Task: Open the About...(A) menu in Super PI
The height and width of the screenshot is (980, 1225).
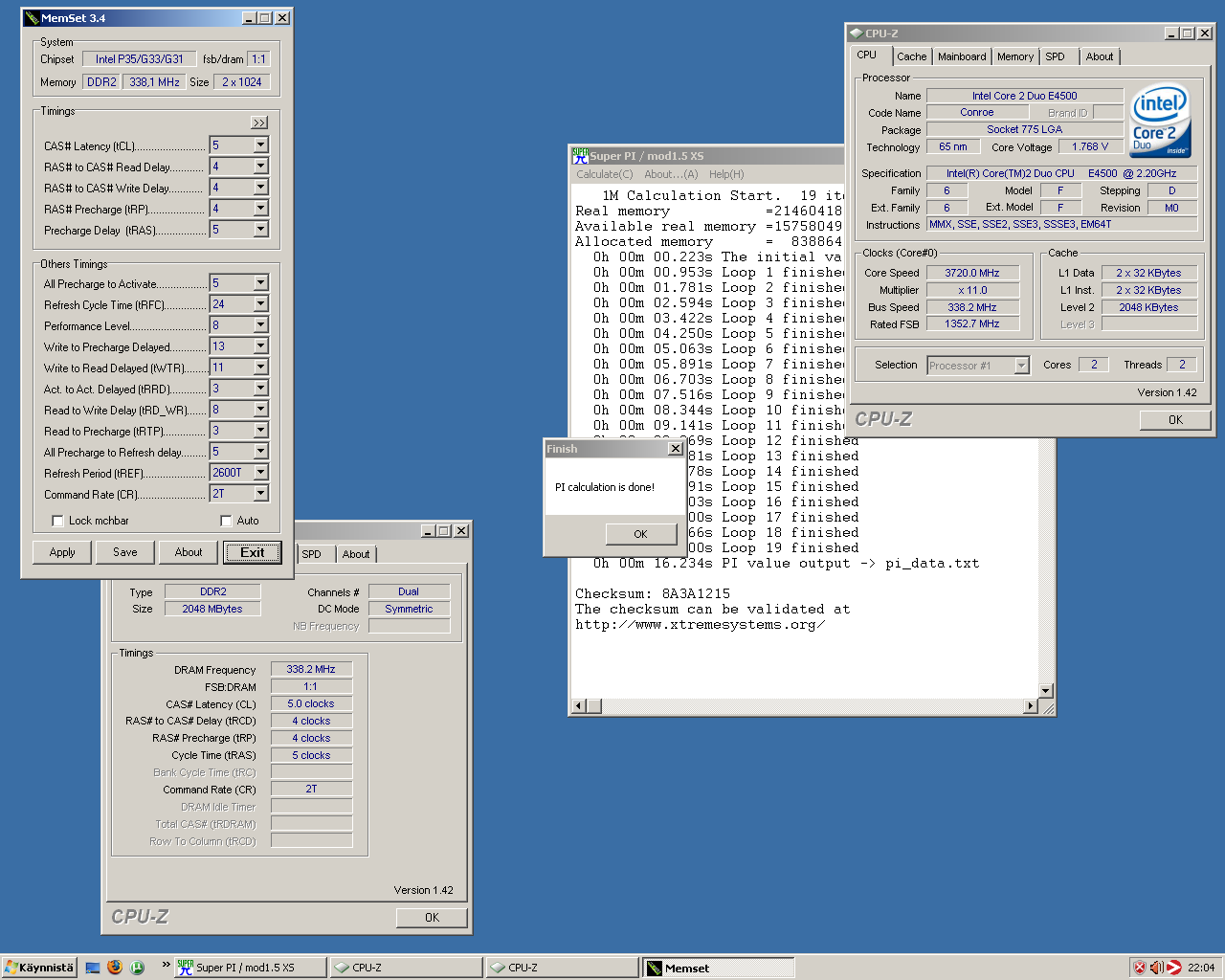Action: (x=671, y=174)
